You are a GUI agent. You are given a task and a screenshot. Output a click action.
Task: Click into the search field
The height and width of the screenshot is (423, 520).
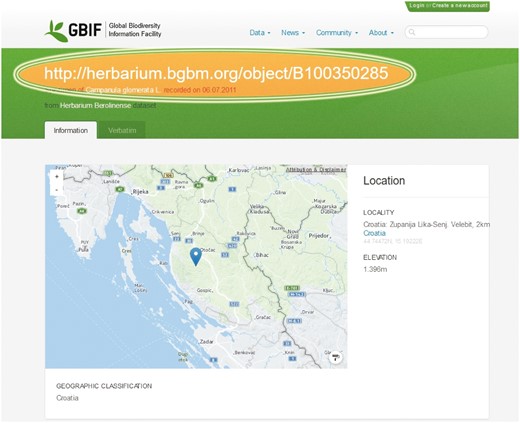click(447, 32)
